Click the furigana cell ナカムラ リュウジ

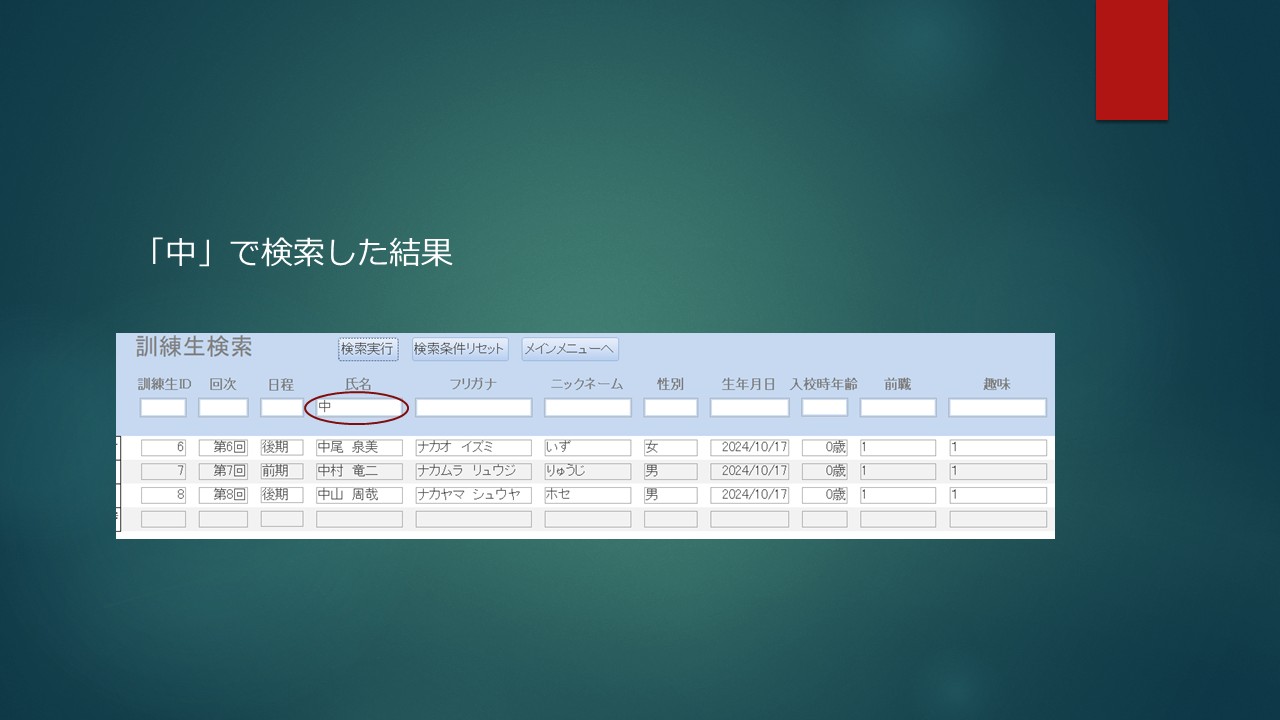click(x=474, y=471)
